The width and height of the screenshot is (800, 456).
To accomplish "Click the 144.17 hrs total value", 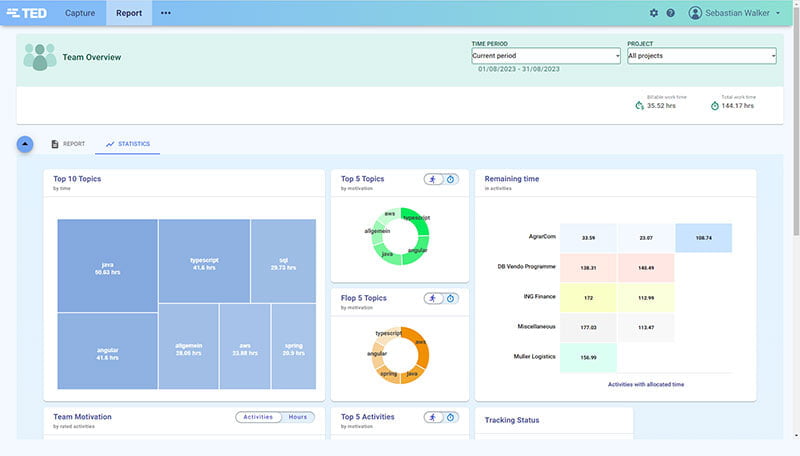I will [x=737, y=106].
